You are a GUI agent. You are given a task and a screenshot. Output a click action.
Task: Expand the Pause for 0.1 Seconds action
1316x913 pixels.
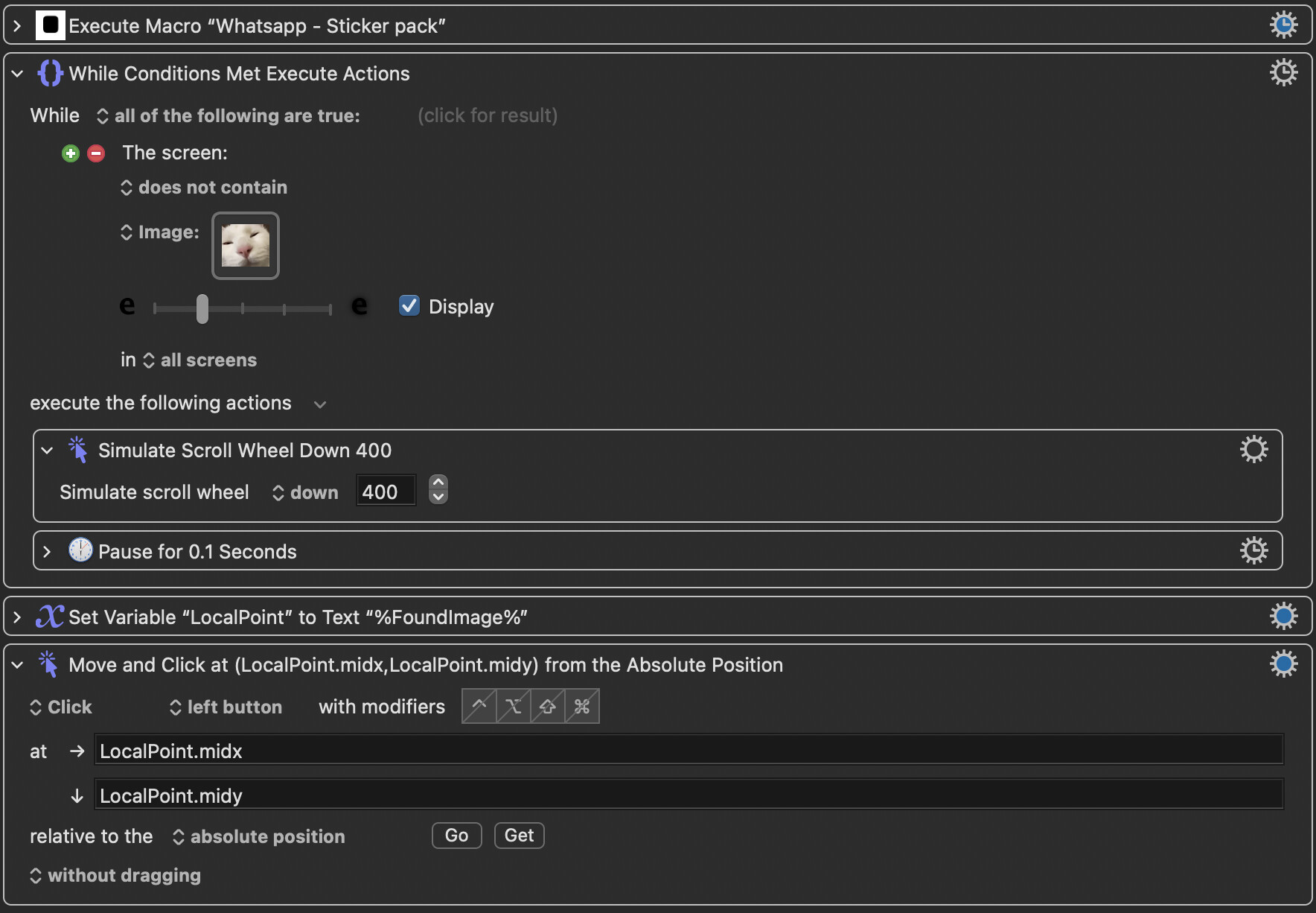point(47,552)
